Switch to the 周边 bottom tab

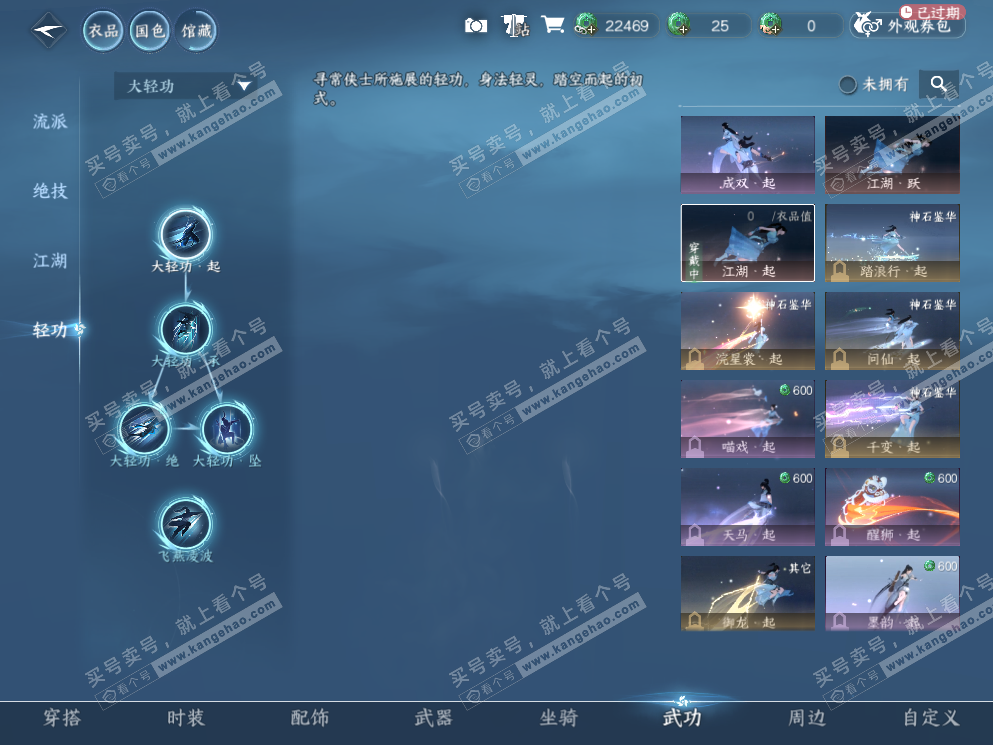(x=807, y=718)
